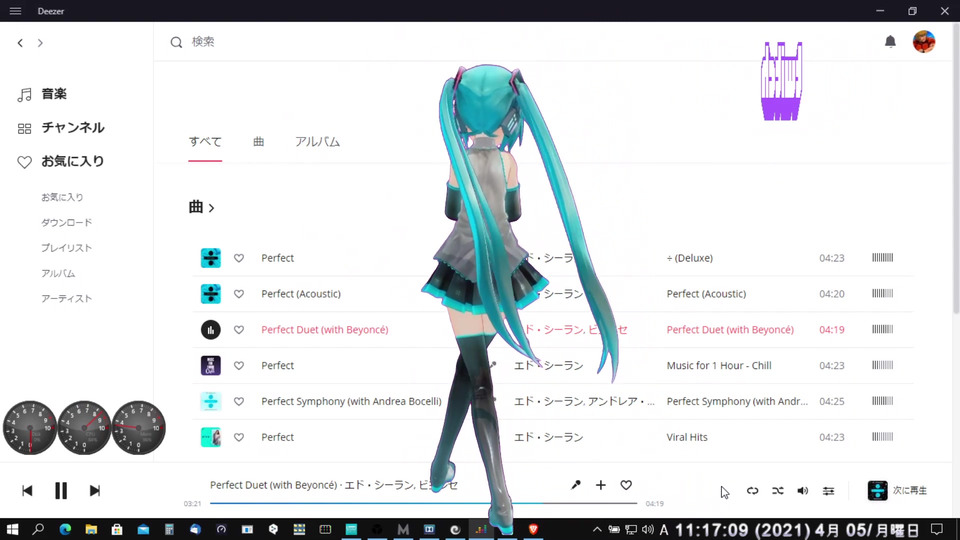Add current track to playlist with plus
Image resolution: width=960 pixels, height=540 pixels.
pos(601,485)
